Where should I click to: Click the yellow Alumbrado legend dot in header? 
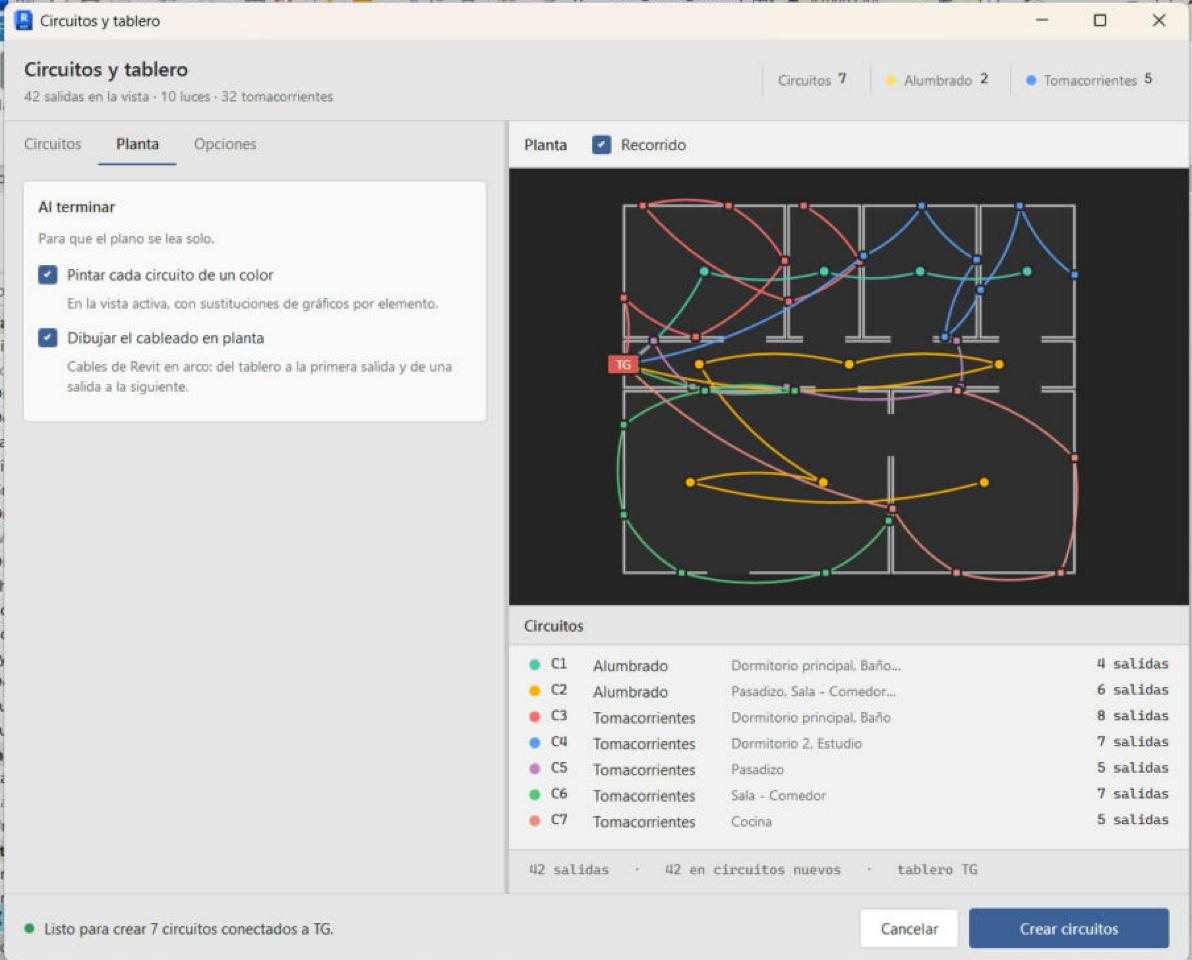coord(891,80)
